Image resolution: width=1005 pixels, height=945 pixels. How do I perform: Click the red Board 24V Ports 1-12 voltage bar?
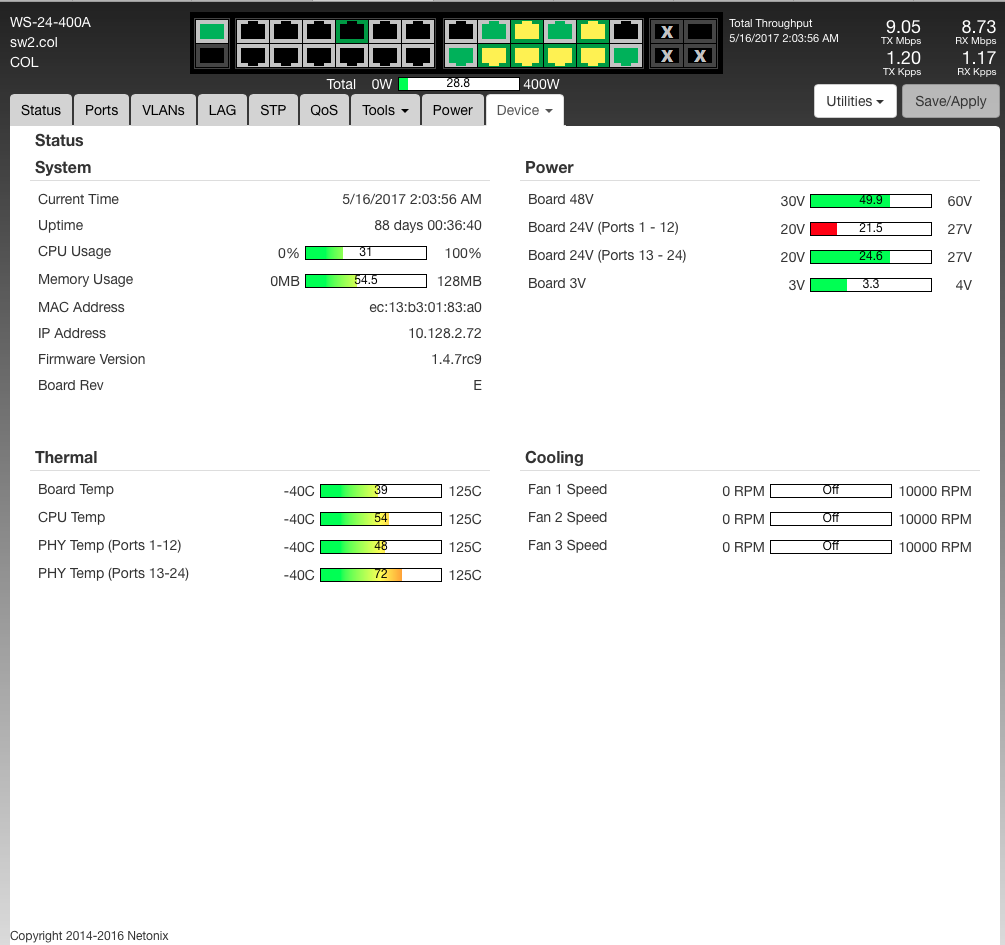point(824,228)
